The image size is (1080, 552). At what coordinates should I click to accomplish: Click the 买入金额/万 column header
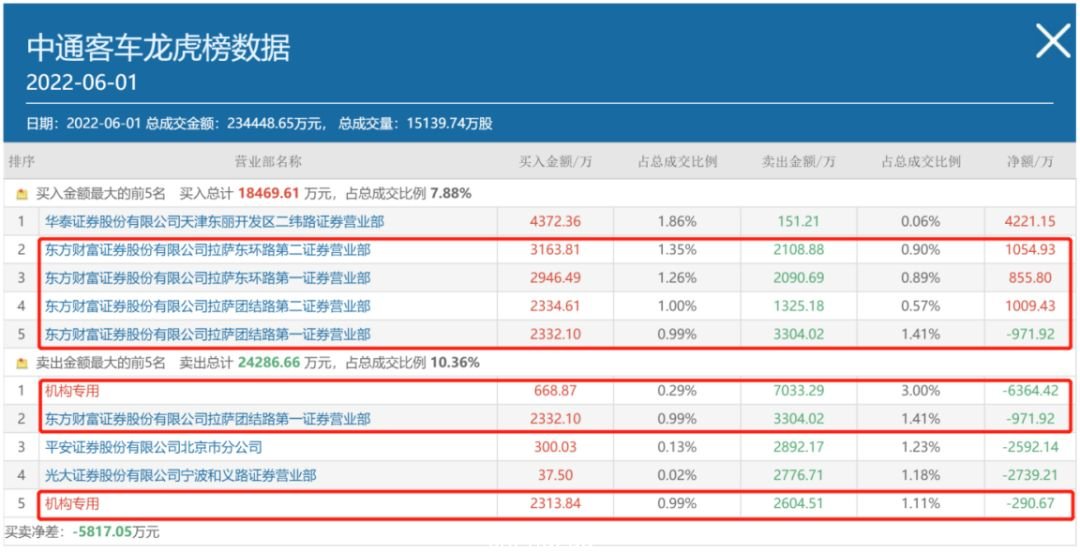[556, 162]
